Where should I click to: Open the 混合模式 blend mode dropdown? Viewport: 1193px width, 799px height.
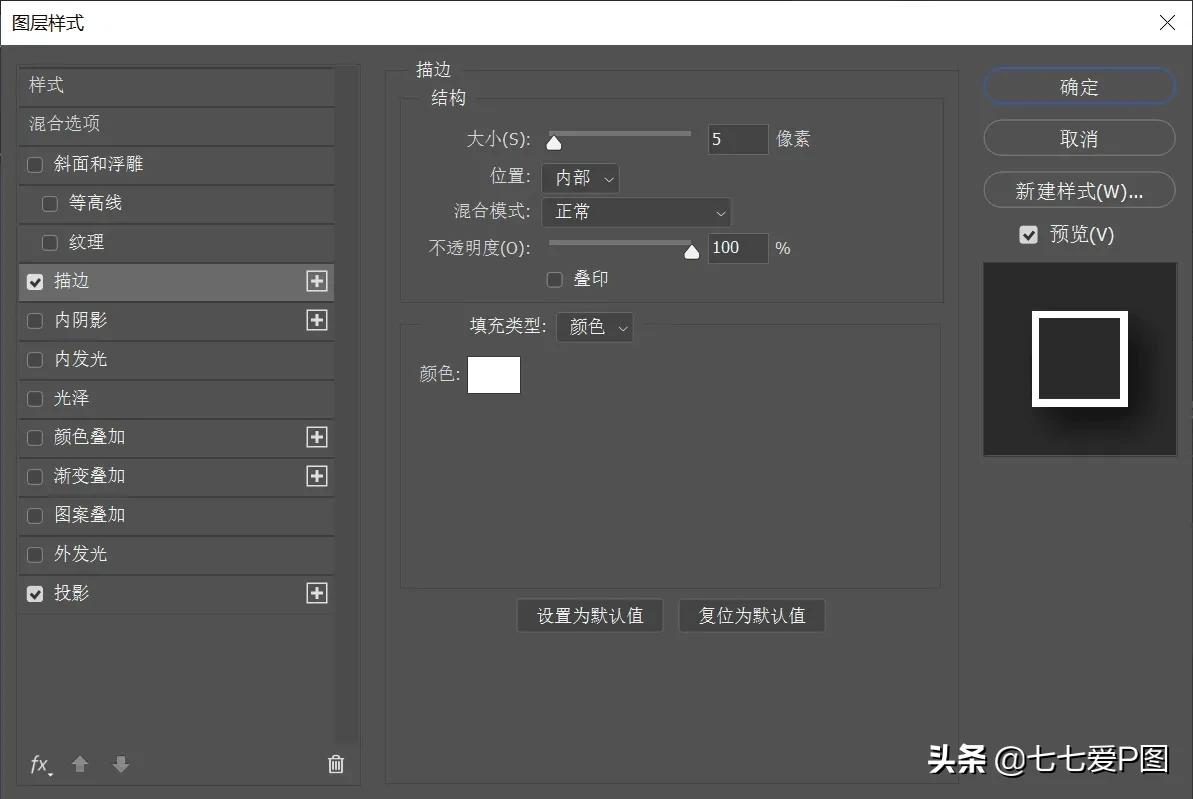[x=636, y=212]
